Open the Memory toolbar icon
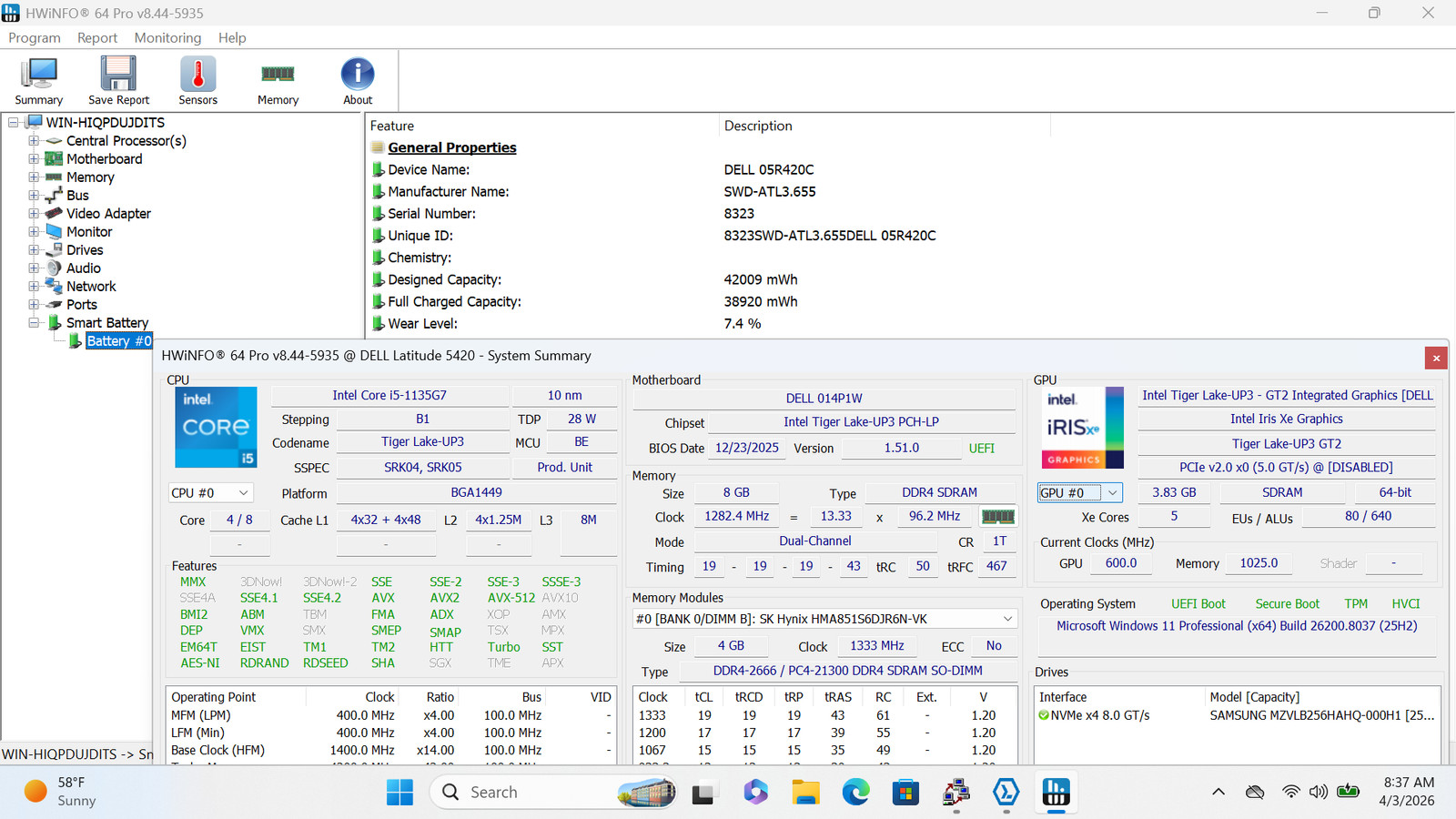Image resolution: width=1456 pixels, height=819 pixels. point(278,80)
